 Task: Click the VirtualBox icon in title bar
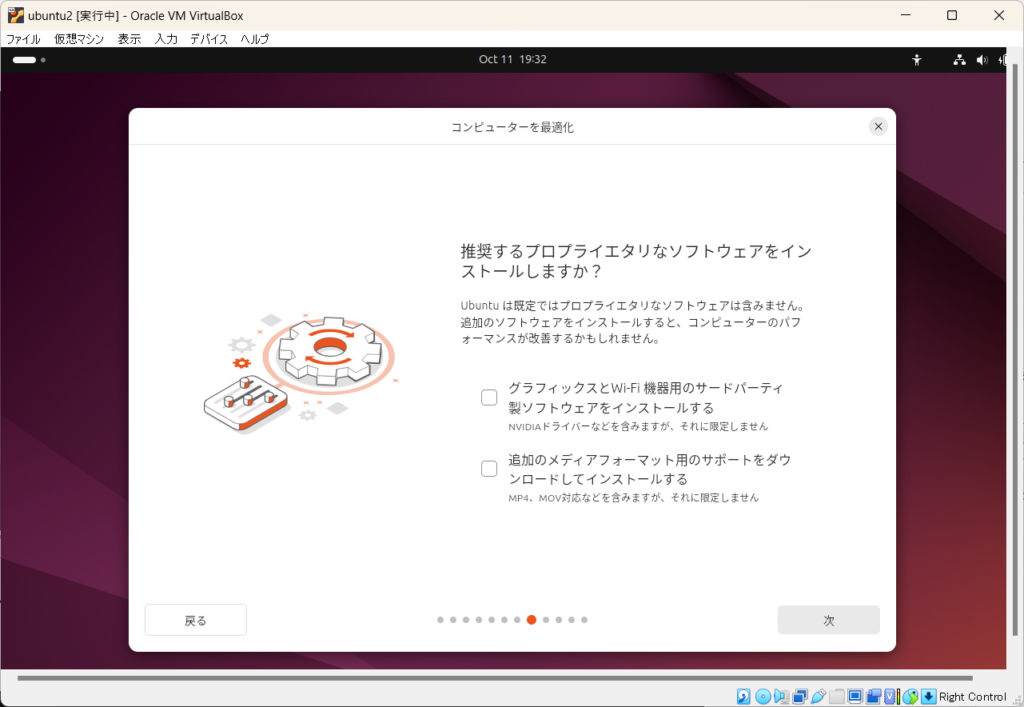(16, 15)
